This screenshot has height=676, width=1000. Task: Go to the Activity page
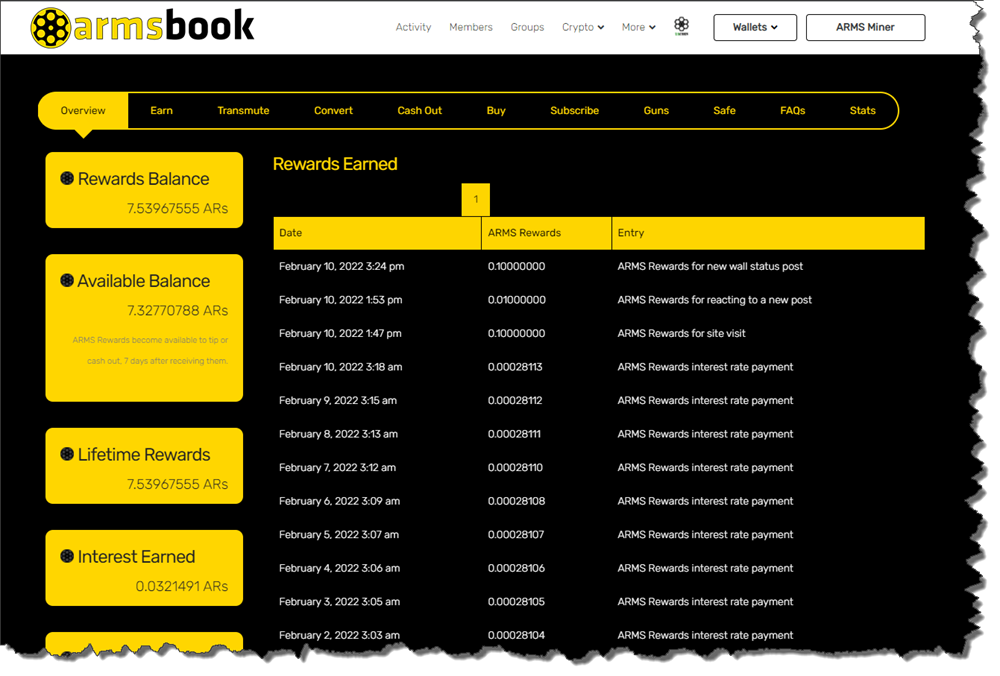click(413, 27)
